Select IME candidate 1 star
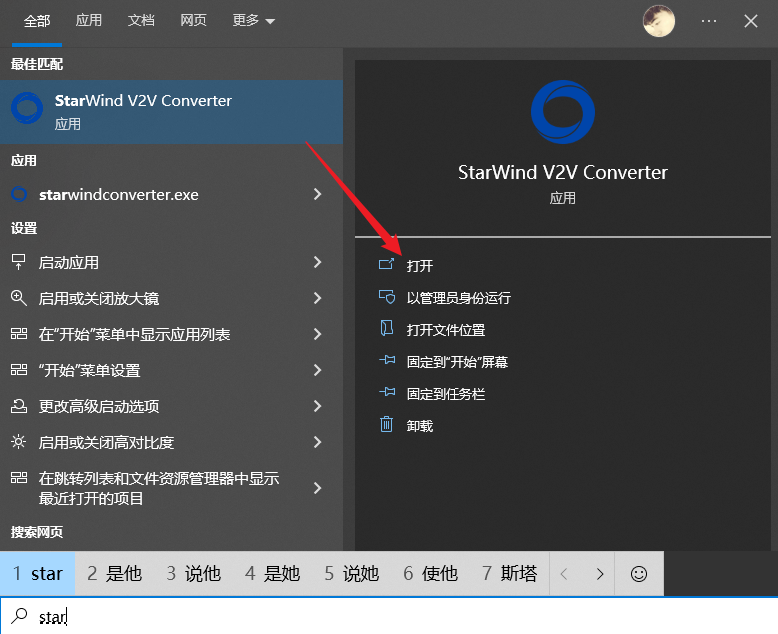This screenshot has width=778, height=634. click(x=38, y=573)
